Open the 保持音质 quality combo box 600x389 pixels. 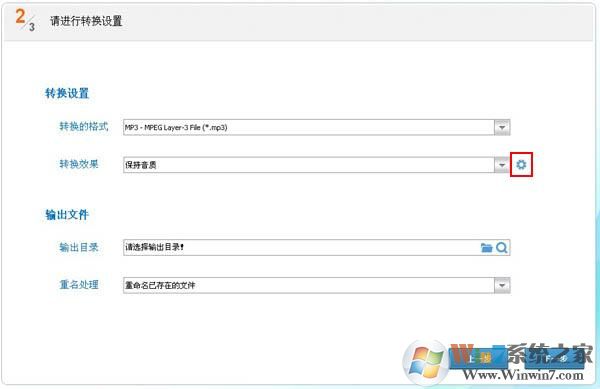pyautogui.click(x=316, y=165)
